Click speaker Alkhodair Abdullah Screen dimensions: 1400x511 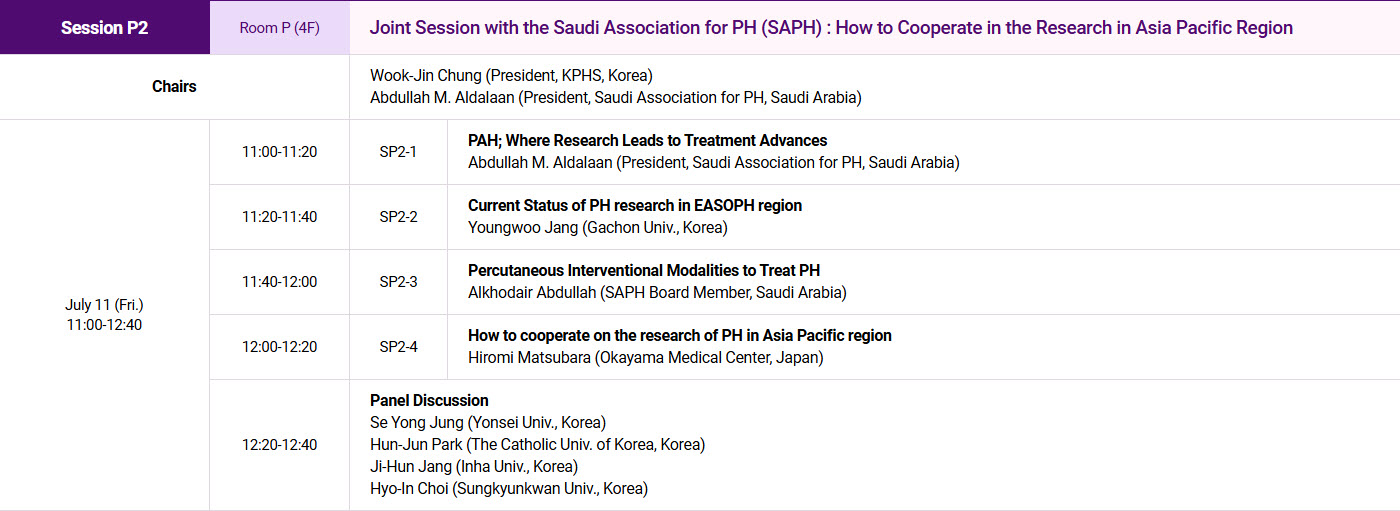(656, 293)
